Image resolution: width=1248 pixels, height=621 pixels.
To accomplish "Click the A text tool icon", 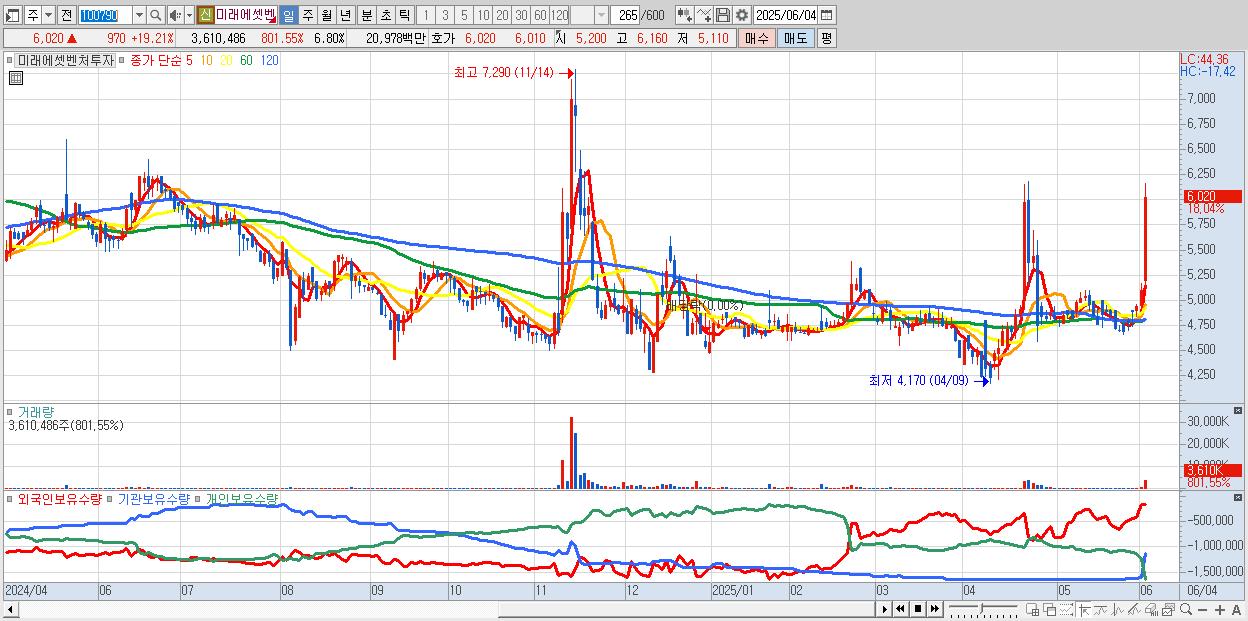I will tap(1236, 610).
